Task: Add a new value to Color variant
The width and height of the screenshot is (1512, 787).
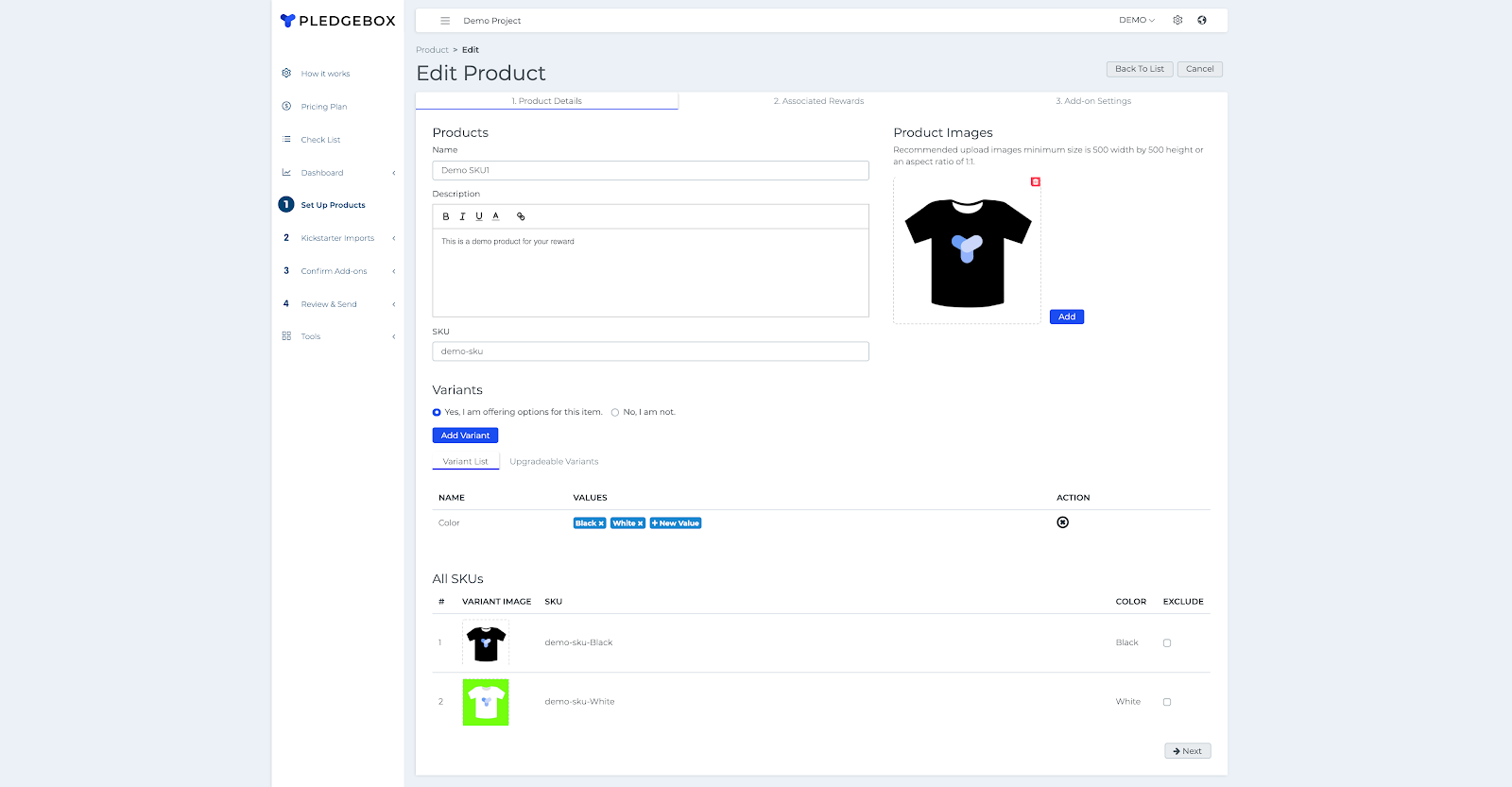Action: pyautogui.click(x=676, y=523)
